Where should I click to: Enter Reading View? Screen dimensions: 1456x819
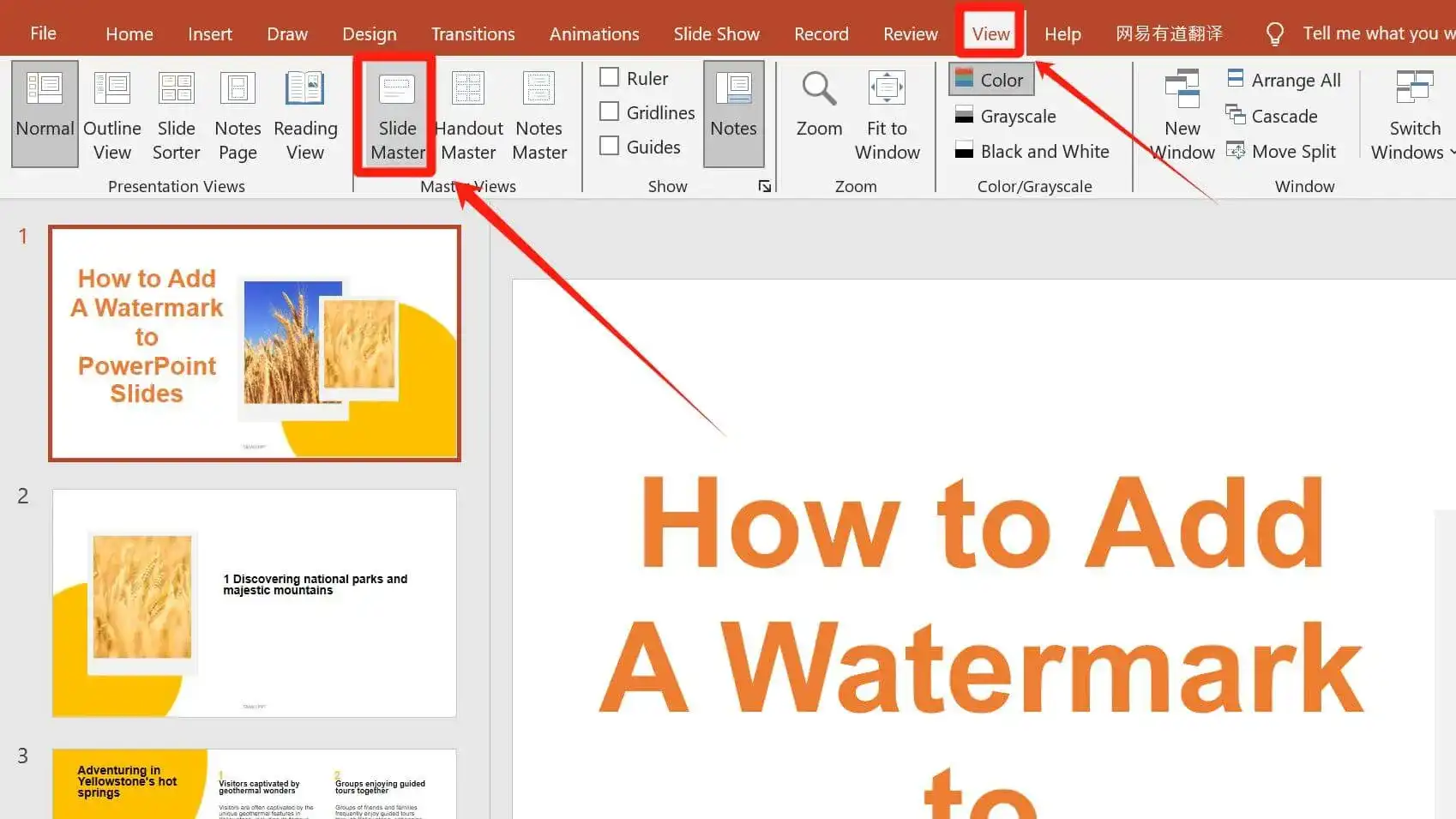point(305,114)
